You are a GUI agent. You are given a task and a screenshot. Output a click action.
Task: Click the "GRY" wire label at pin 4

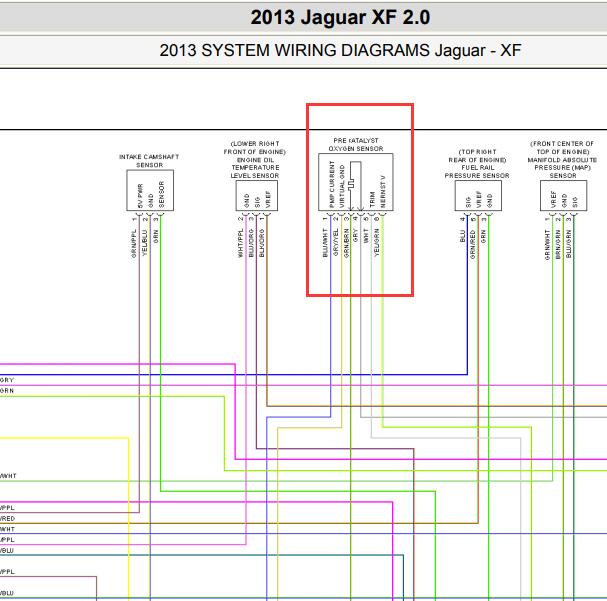(355, 235)
